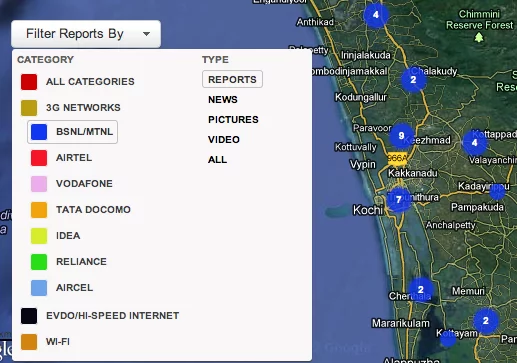
Task: Expand the cluster marker labeled 9
Action: click(x=401, y=136)
